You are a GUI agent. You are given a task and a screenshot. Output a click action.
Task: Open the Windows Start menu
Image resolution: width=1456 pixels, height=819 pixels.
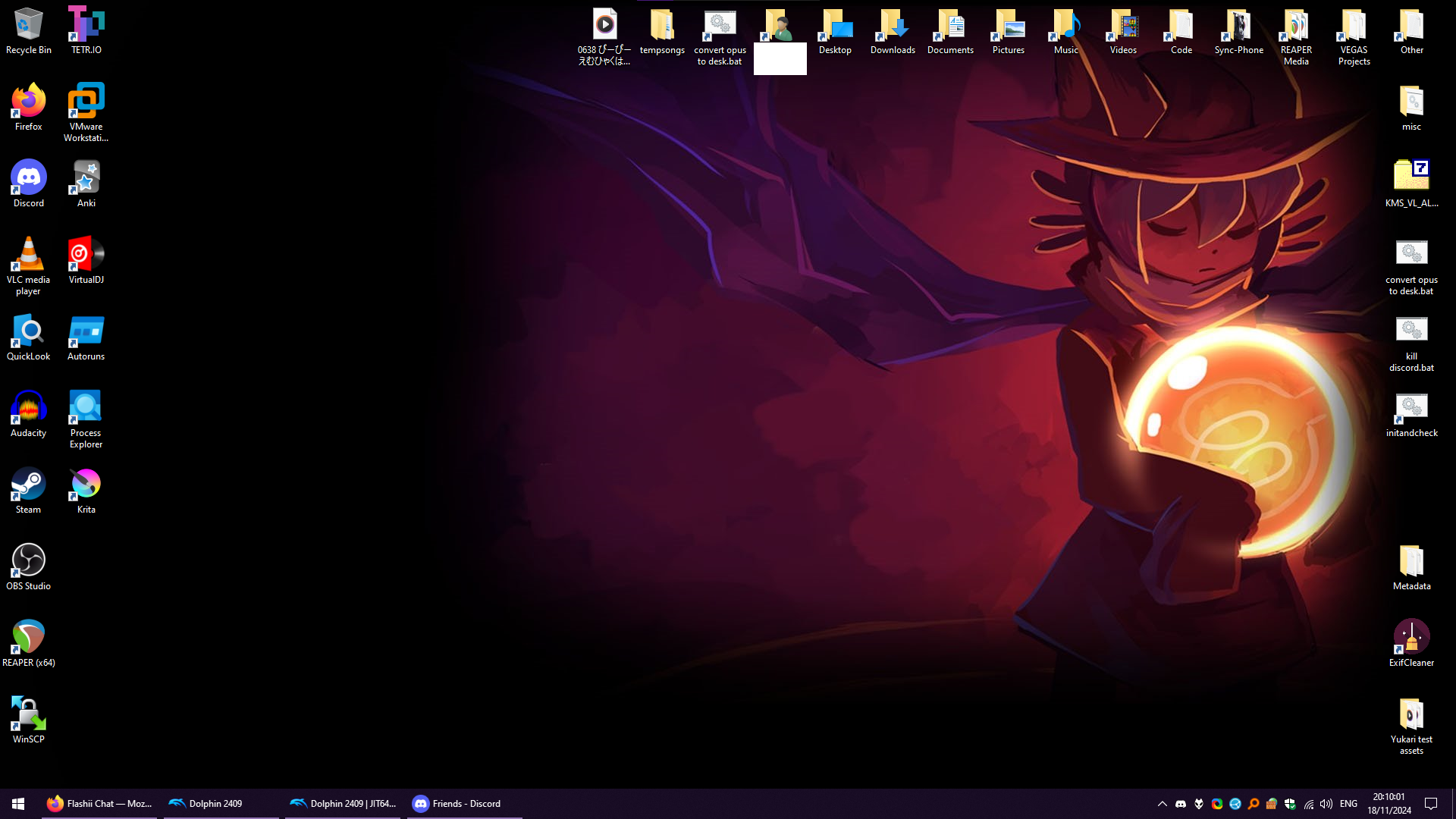[18, 804]
